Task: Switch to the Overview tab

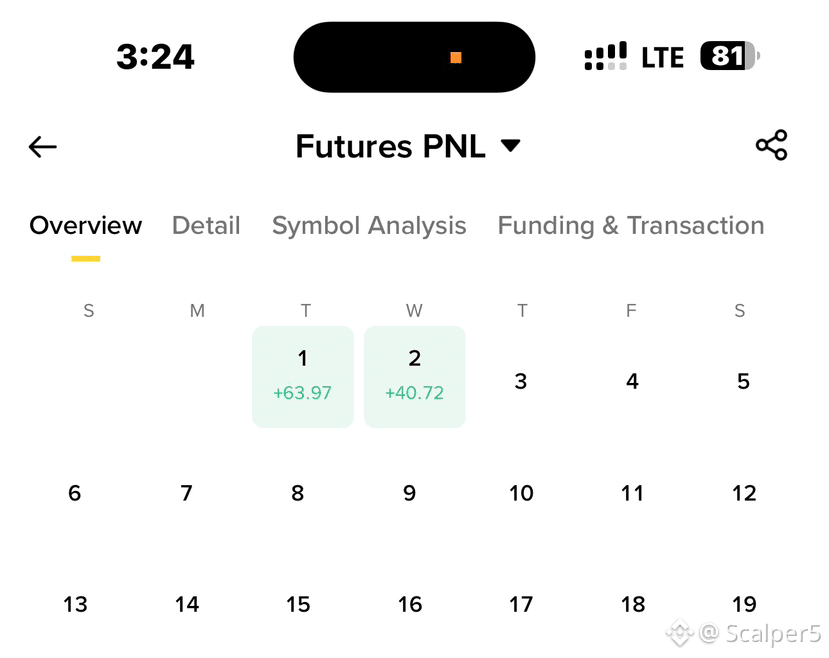Action: coord(86,226)
